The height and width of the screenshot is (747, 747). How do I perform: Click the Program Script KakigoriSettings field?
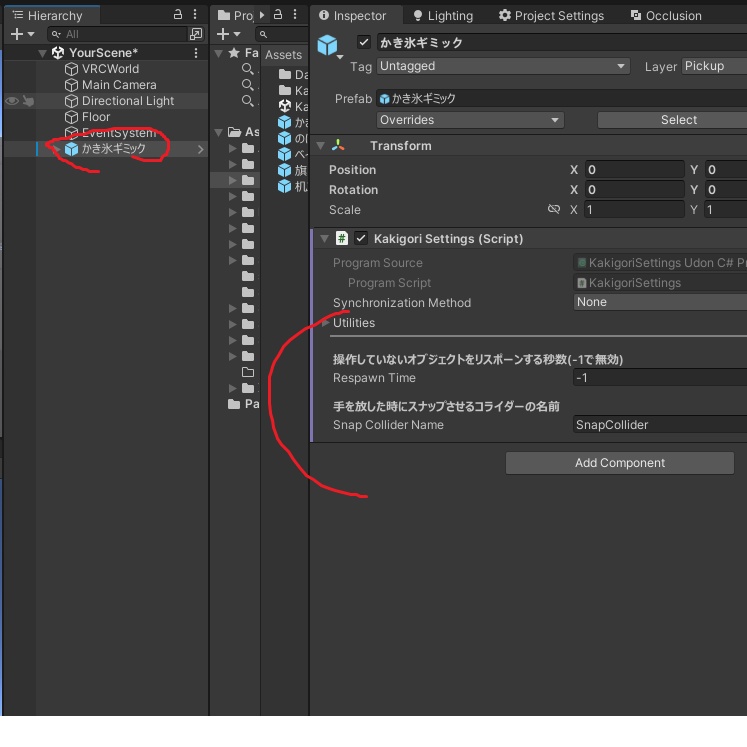click(x=660, y=283)
